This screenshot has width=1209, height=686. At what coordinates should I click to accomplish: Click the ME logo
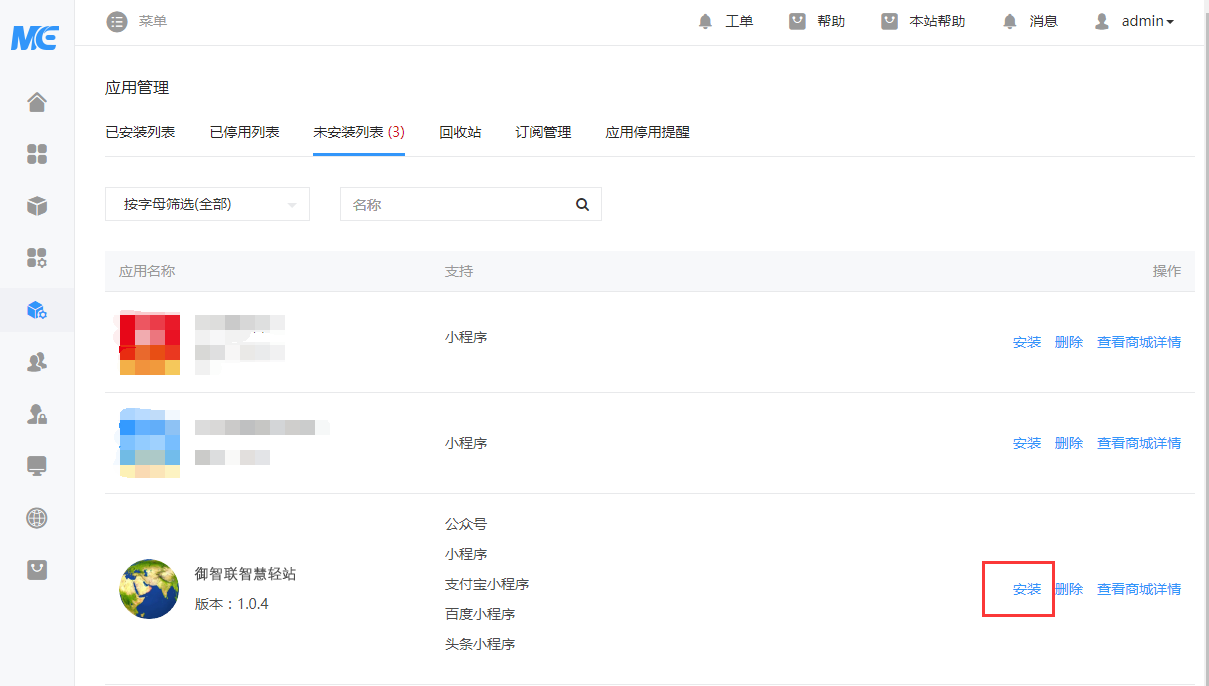(35, 38)
